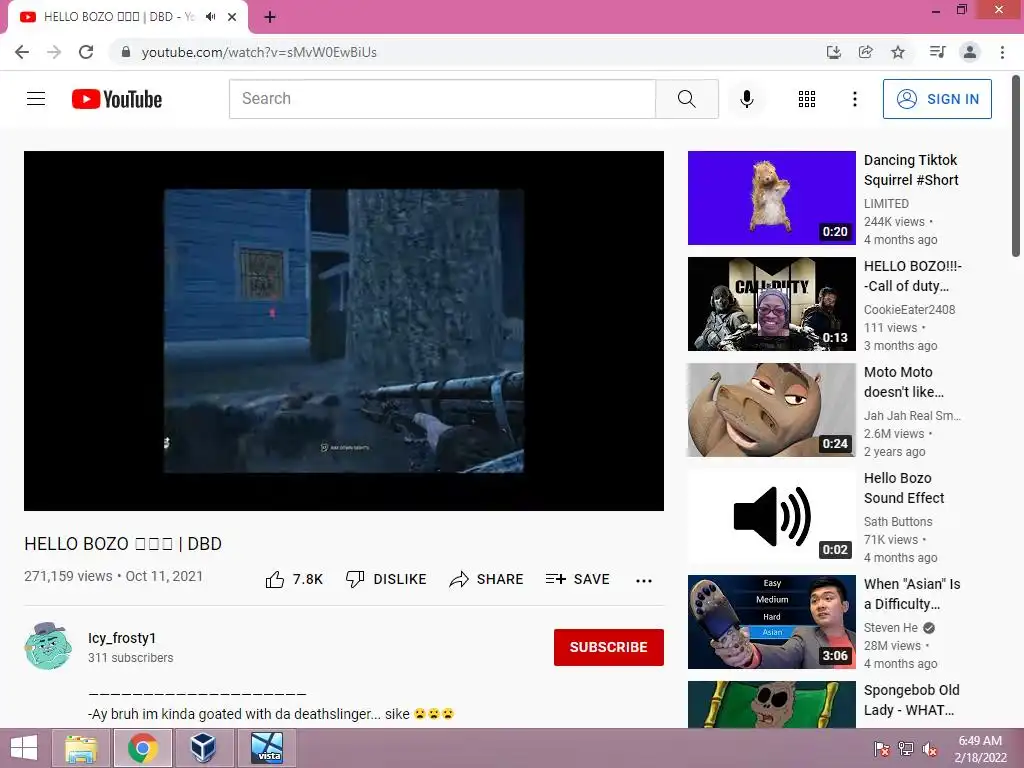
Task: Go to YouTube home via logo
Action: (x=117, y=99)
